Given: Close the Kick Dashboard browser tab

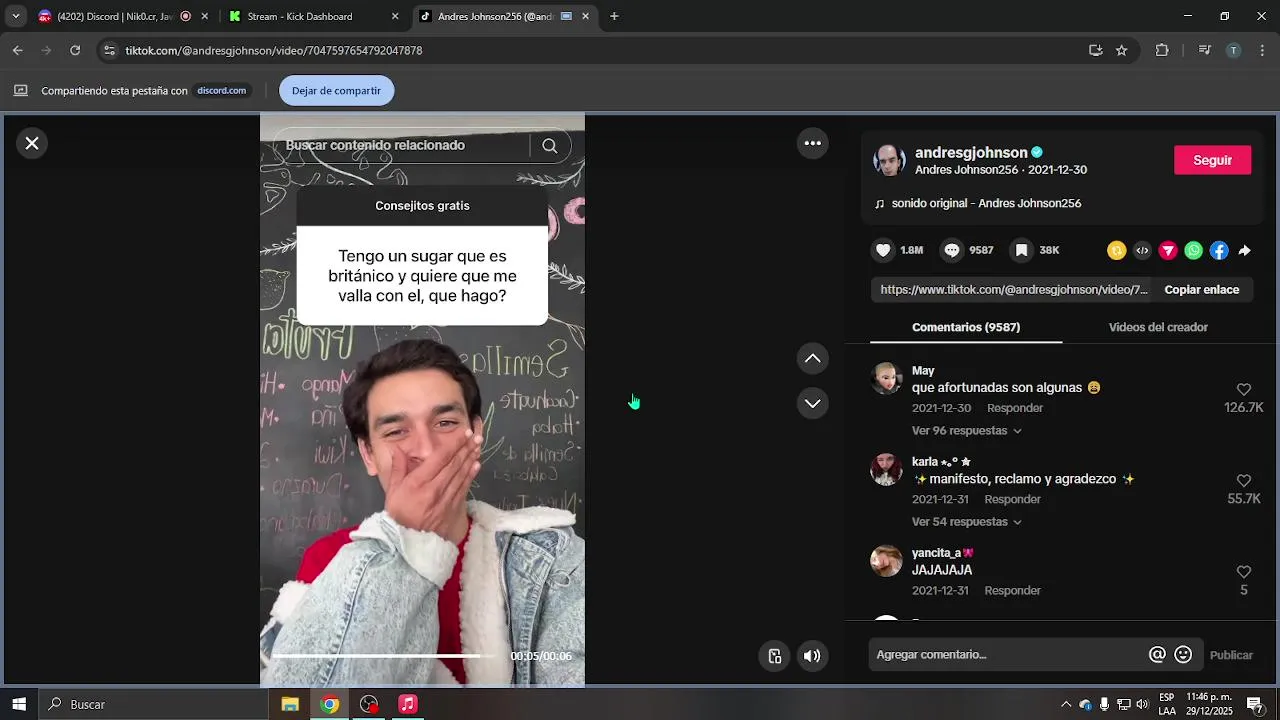Looking at the screenshot, I should point(395,16).
